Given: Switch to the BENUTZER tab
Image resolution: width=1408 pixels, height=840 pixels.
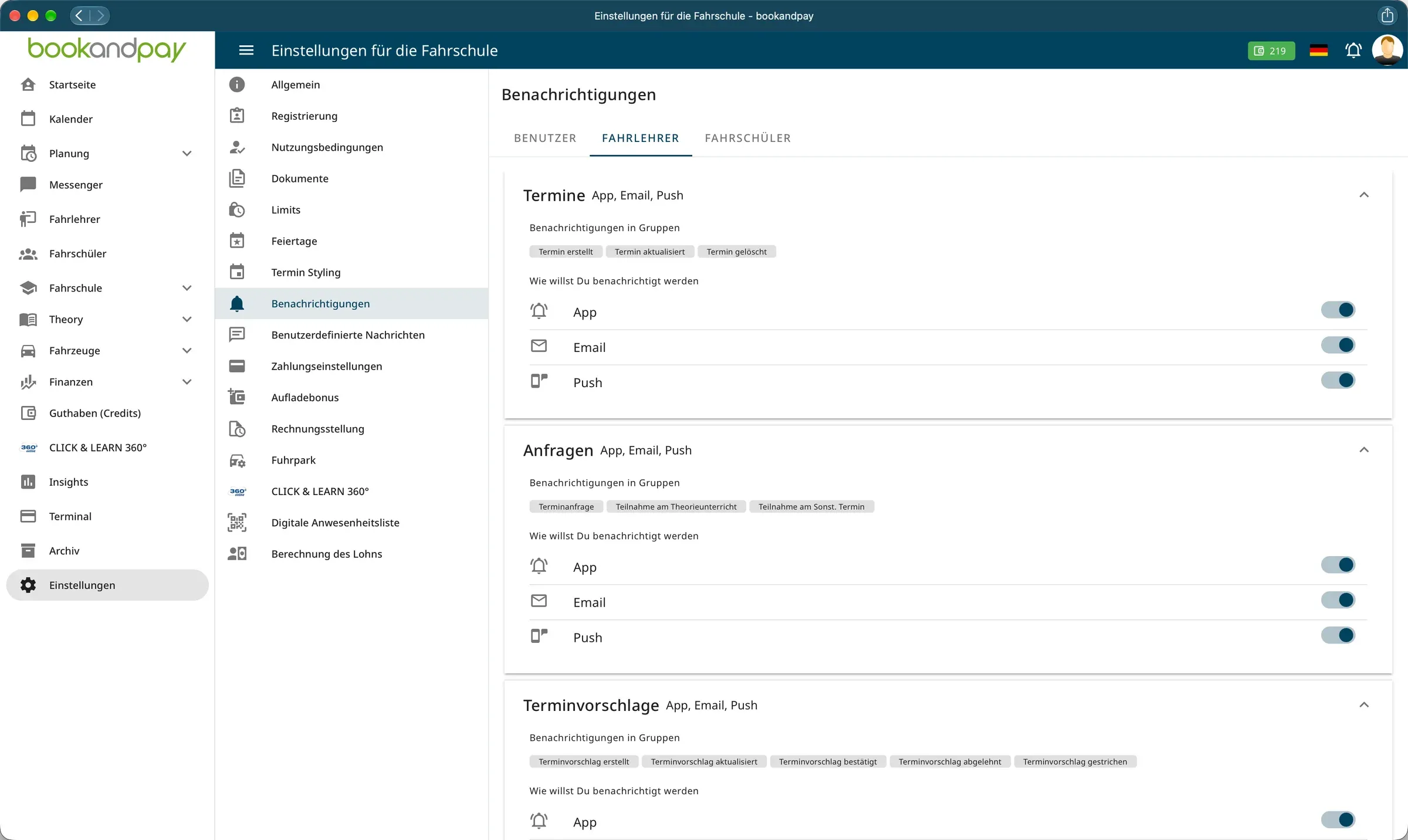Looking at the screenshot, I should [545, 138].
